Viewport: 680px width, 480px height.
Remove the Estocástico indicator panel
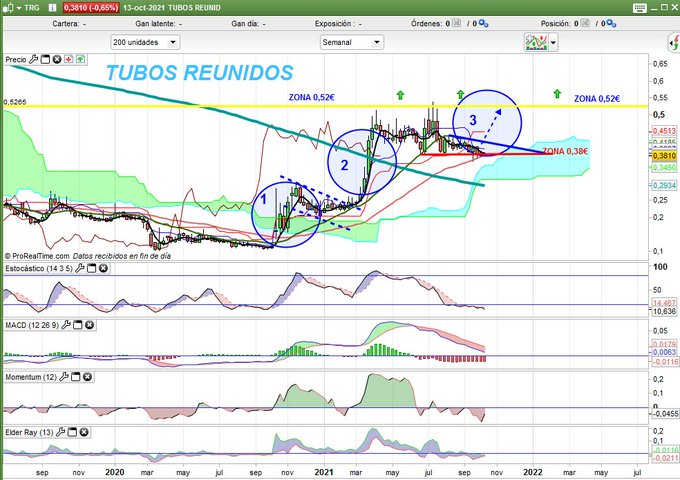pos(103,268)
